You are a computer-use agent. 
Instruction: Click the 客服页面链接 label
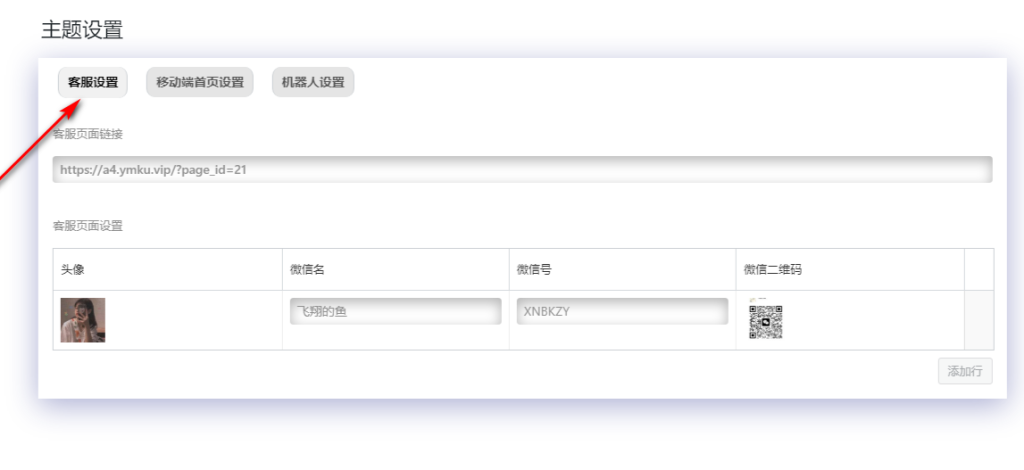tap(88, 134)
